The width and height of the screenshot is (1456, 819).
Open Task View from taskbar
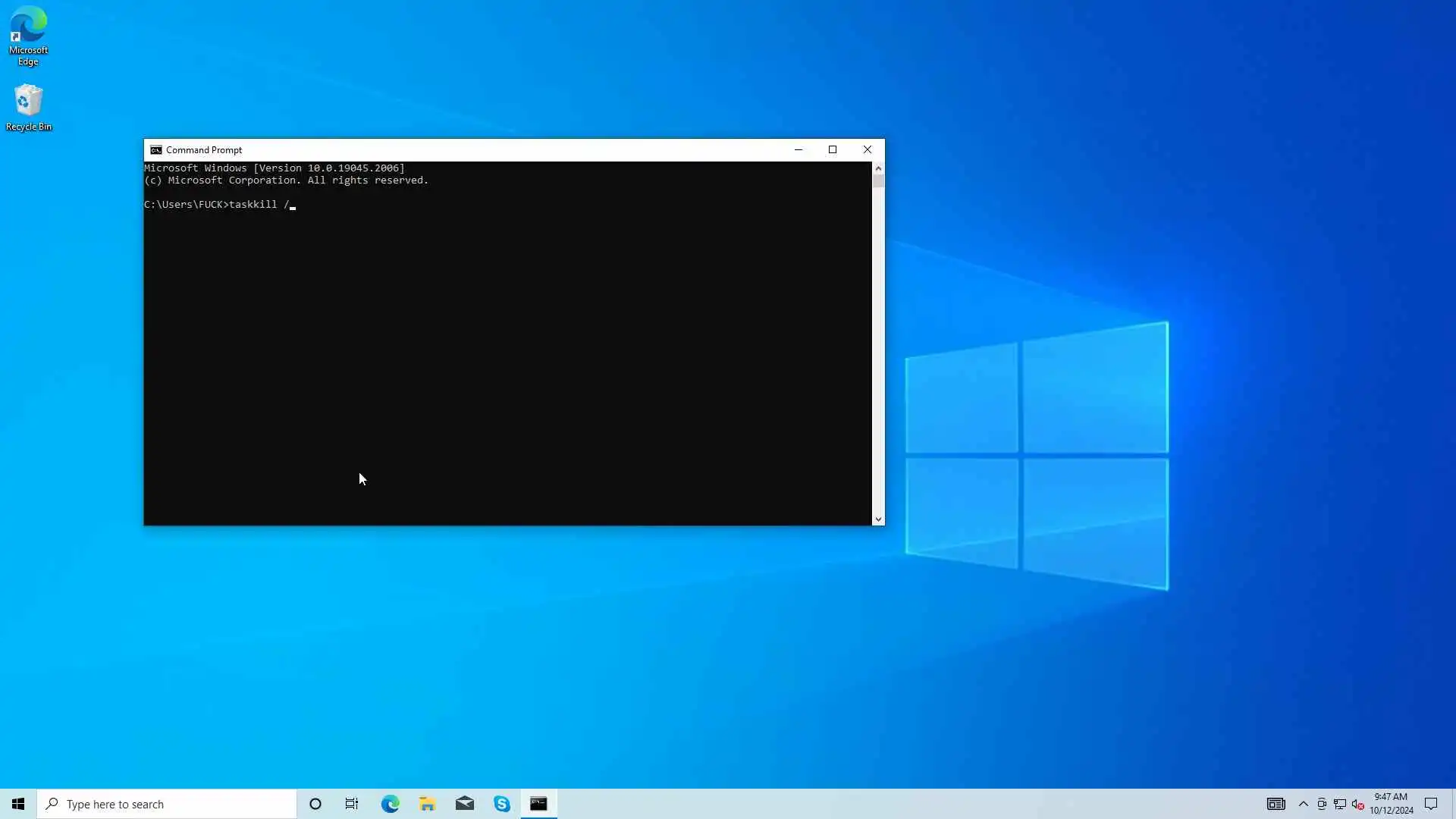tap(352, 804)
